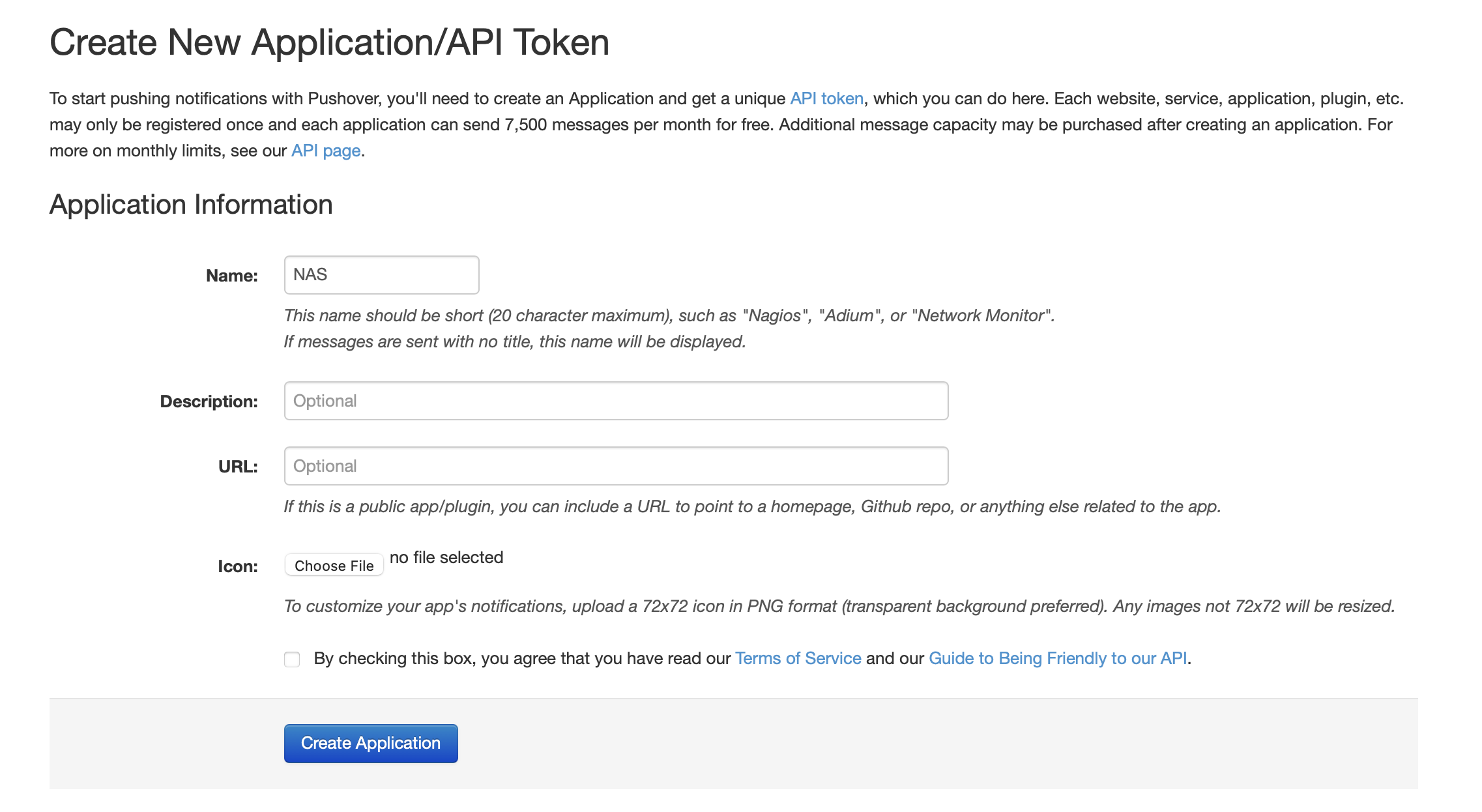The width and height of the screenshot is (1482, 812).
Task: Click the 'no title, this name will be displayed' hint
Action: pos(515,341)
